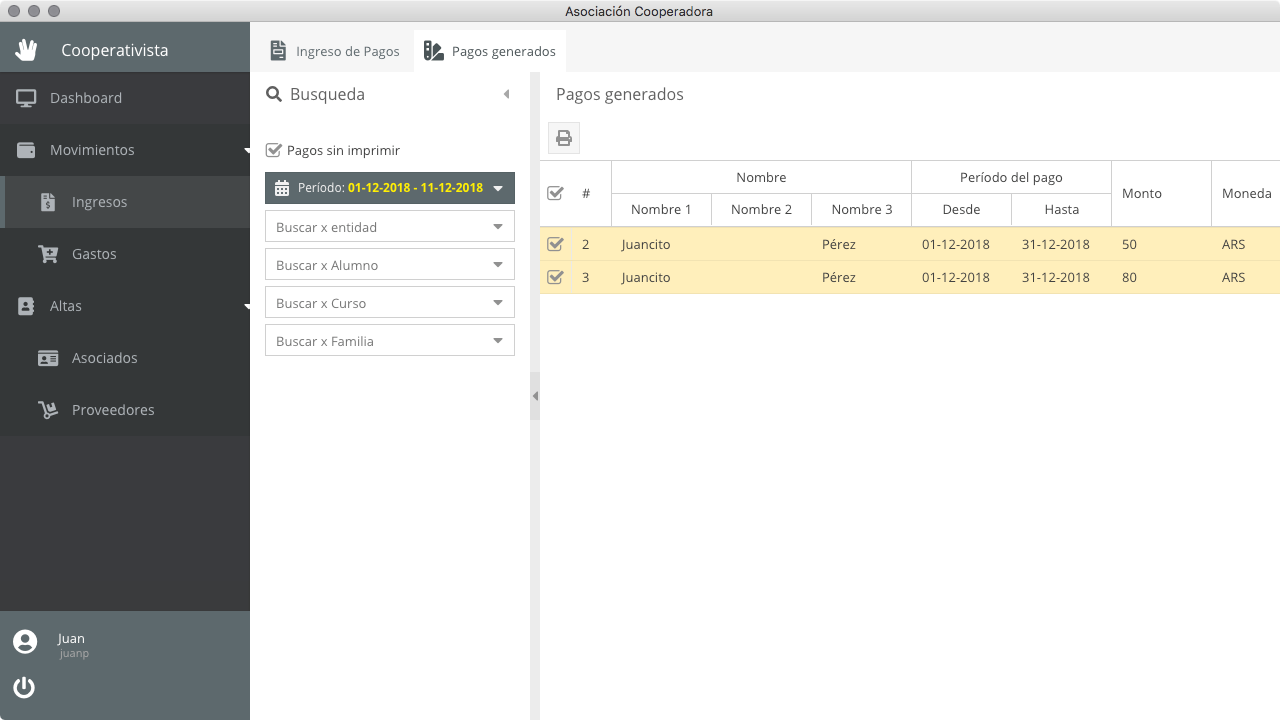Click the Nombre 3 column header
This screenshot has width=1280, height=720.
point(861,210)
